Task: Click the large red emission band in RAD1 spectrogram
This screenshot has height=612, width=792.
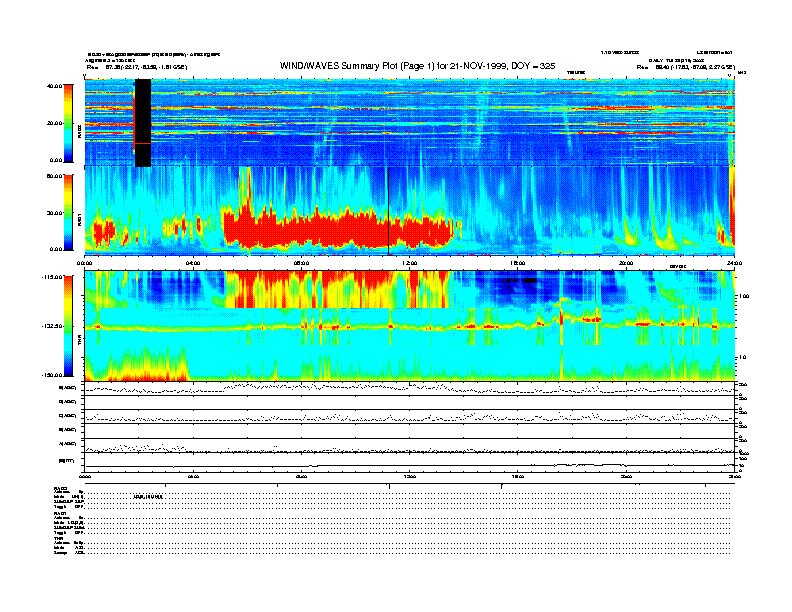Action: click(338, 229)
